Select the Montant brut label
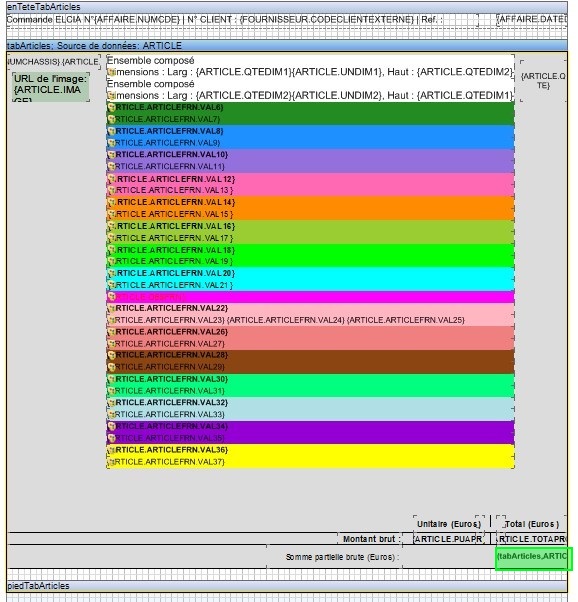The width and height of the screenshot is (578, 602). [371, 539]
